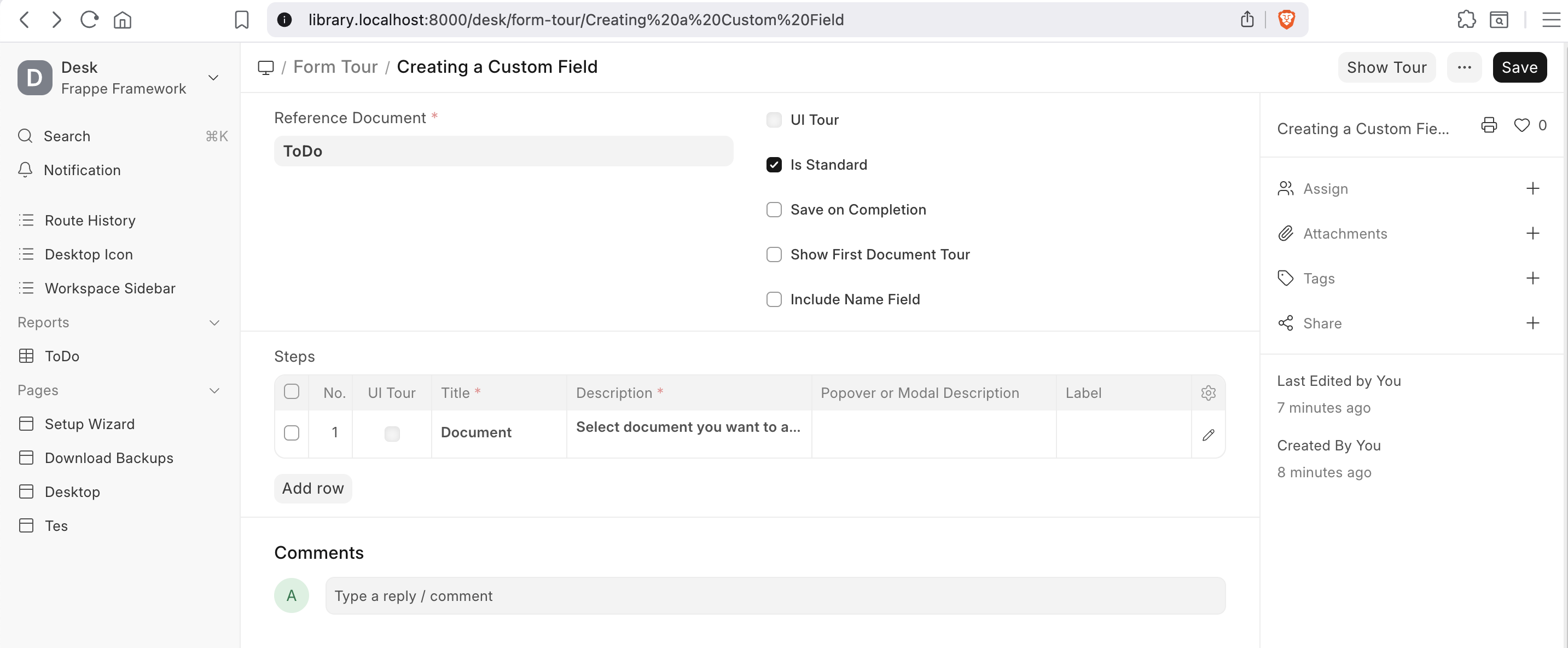Screen dimensions: 1568x648
Task: Add an attachment with the plus icon
Action: [1532, 233]
